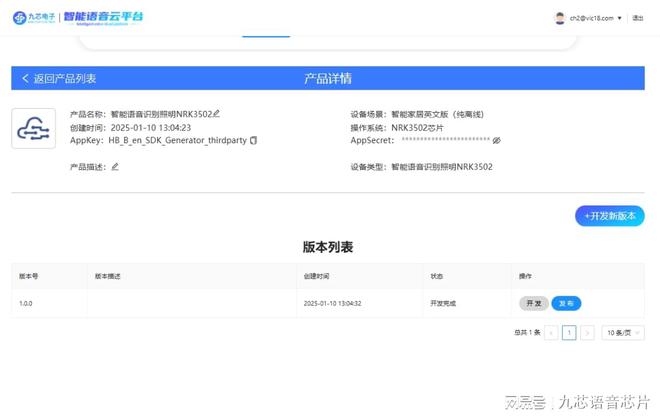Image resolution: width=660 pixels, height=418 pixels.
Task: Click the 九芯电子 logo in header
Action: pos(34,18)
